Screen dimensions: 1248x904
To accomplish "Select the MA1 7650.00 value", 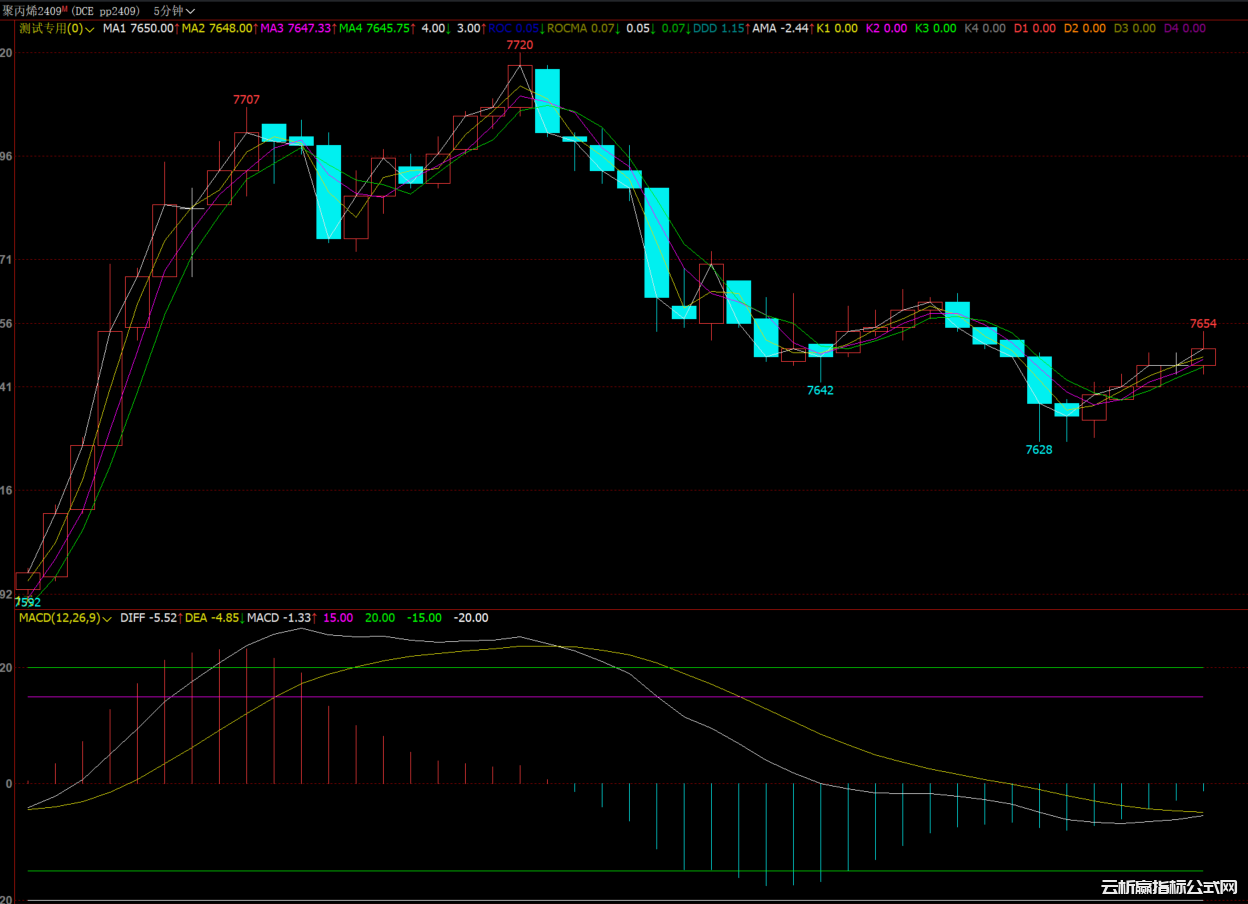I will pos(138,28).
